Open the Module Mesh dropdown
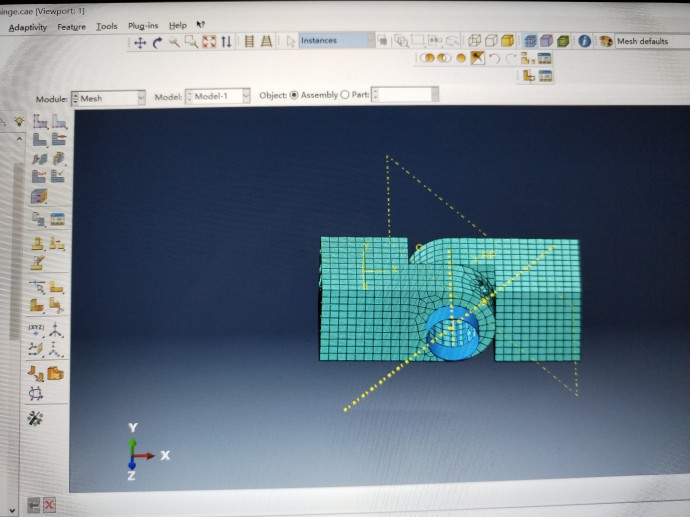 point(108,98)
